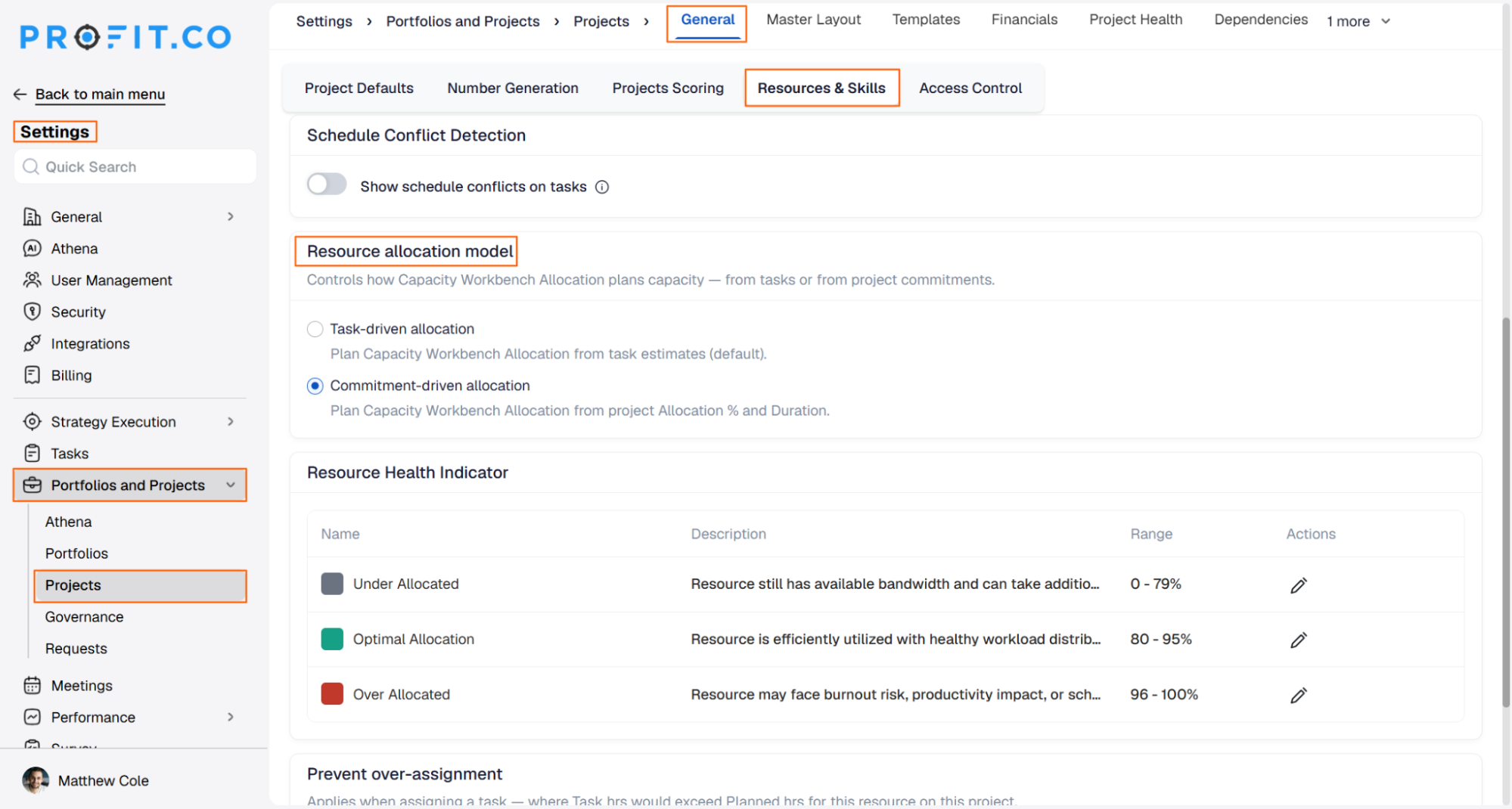Click the Portfolios and Projects briefcase icon
The height and width of the screenshot is (809, 1512).
[32, 485]
